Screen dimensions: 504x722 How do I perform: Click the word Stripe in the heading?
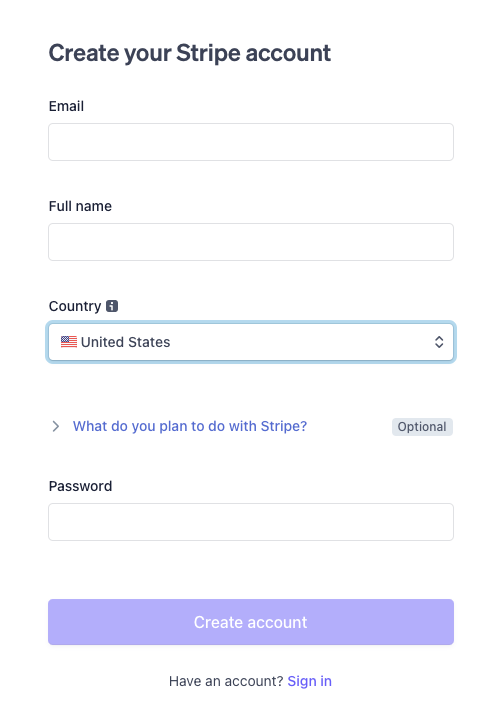pyautogui.click(x=209, y=53)
